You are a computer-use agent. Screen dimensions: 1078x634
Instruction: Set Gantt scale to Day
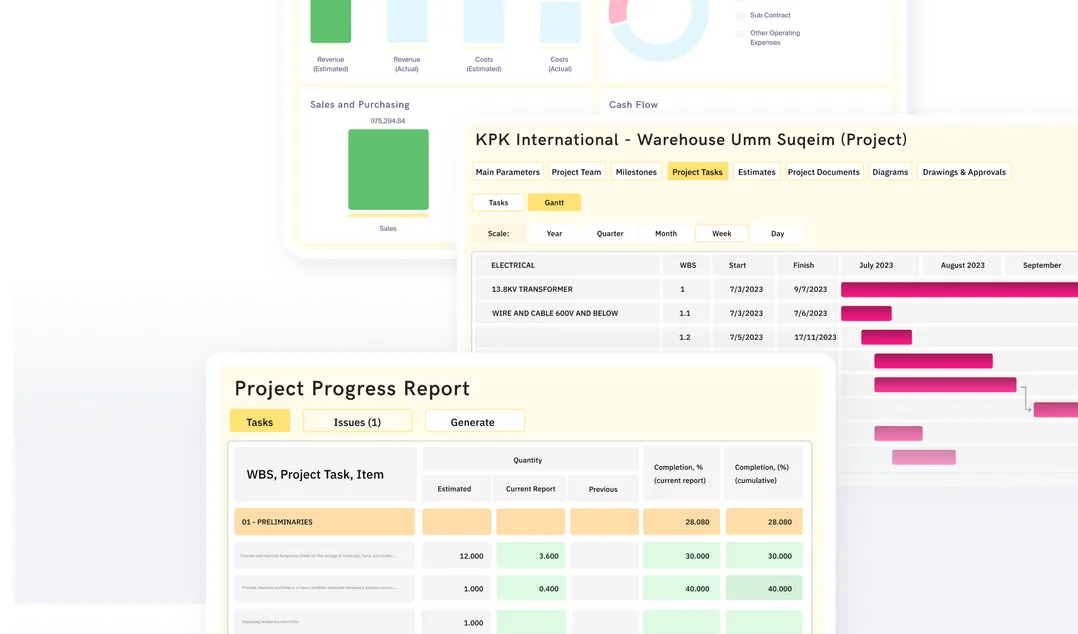tap(778, 234)
